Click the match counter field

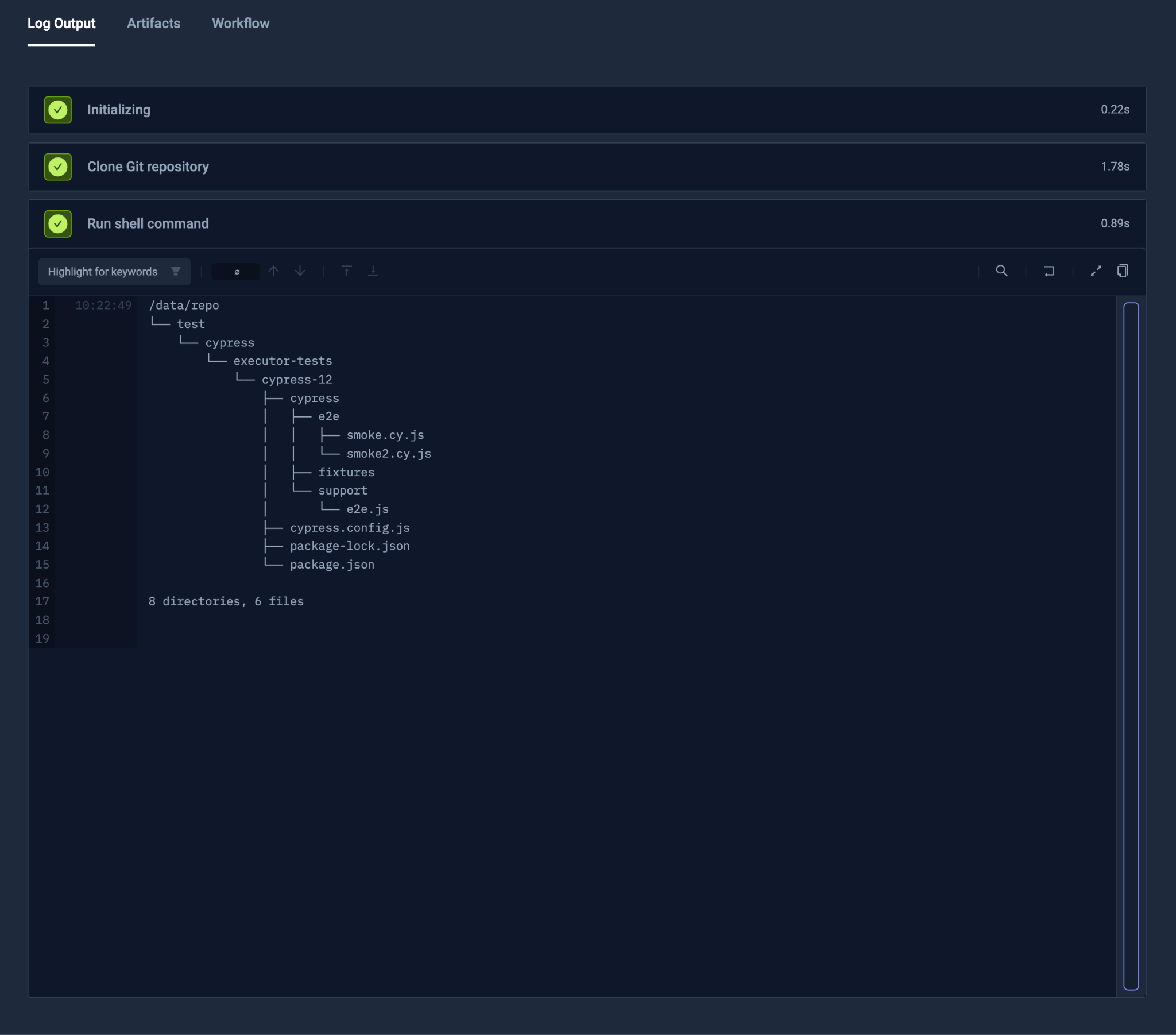coord(236,272)
